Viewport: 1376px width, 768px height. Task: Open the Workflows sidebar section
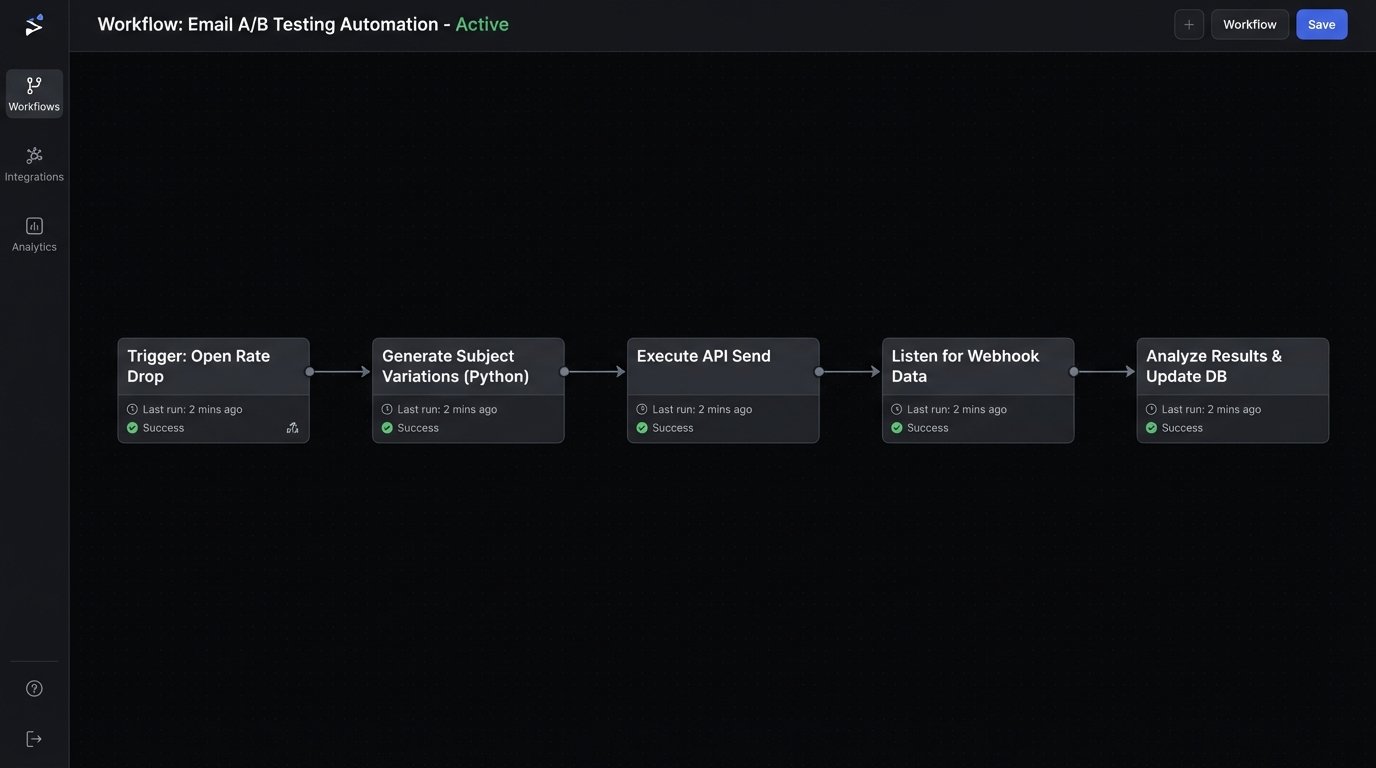(x=34, y=94)
